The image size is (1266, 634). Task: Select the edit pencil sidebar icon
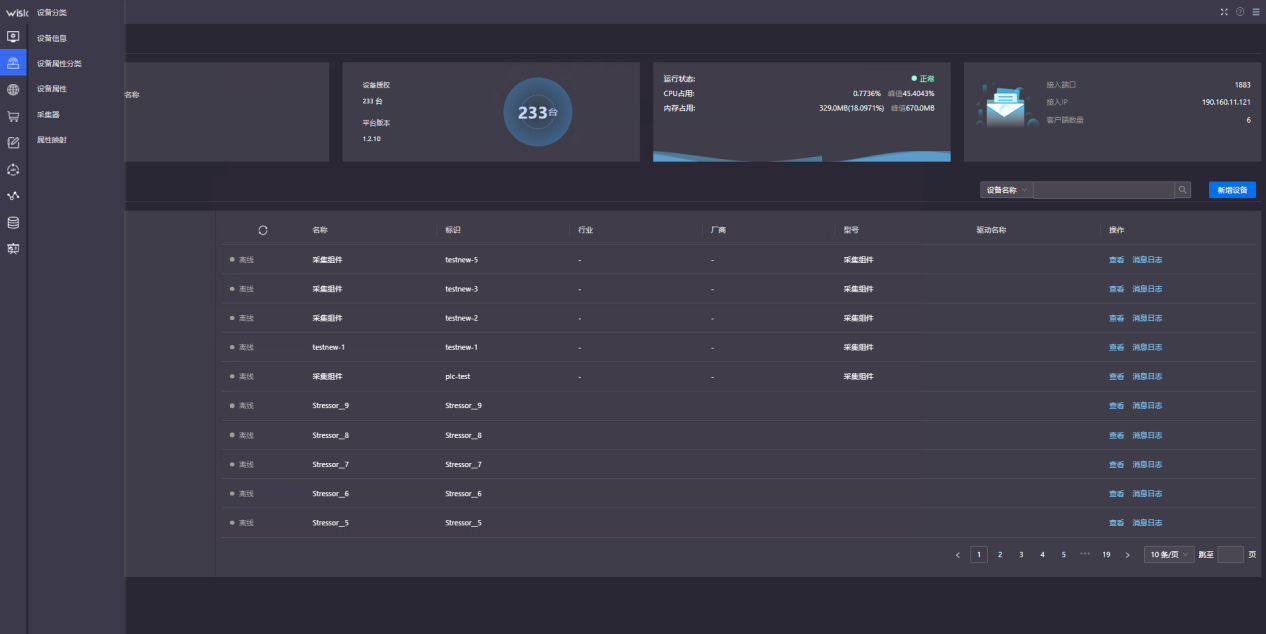pos(13,143)
